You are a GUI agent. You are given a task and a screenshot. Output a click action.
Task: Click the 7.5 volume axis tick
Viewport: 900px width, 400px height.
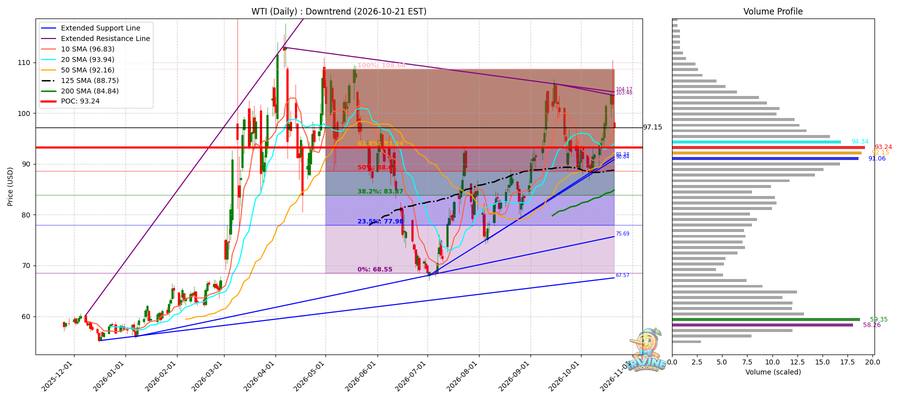tap(747, 362)
